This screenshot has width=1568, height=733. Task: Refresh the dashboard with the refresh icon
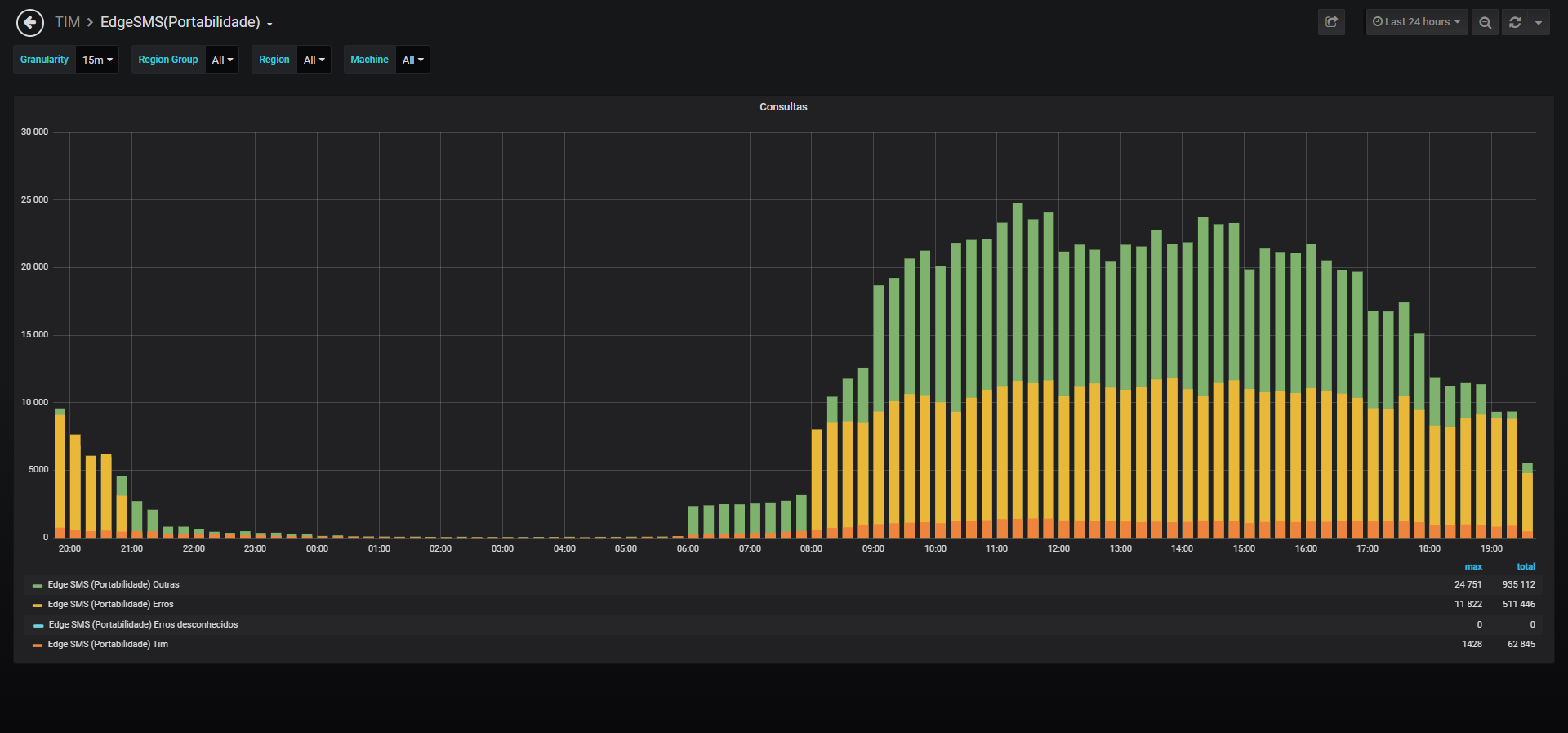[1515, 22]
